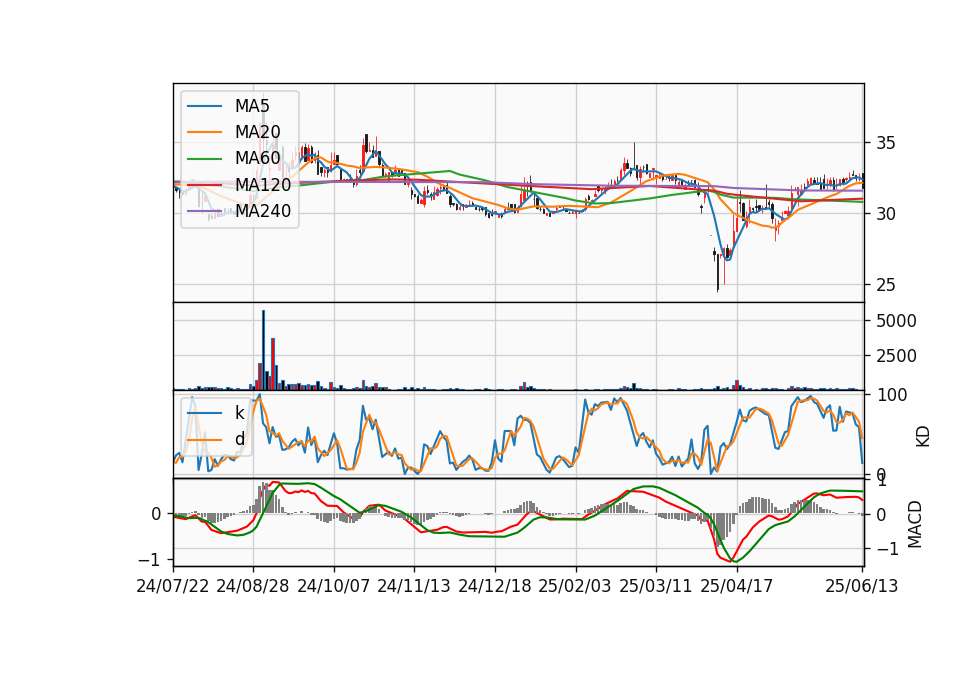The image size is (960, 690).
Task: Click the 'd' legend entry in KD panel
Action: (x=239, y=439)
